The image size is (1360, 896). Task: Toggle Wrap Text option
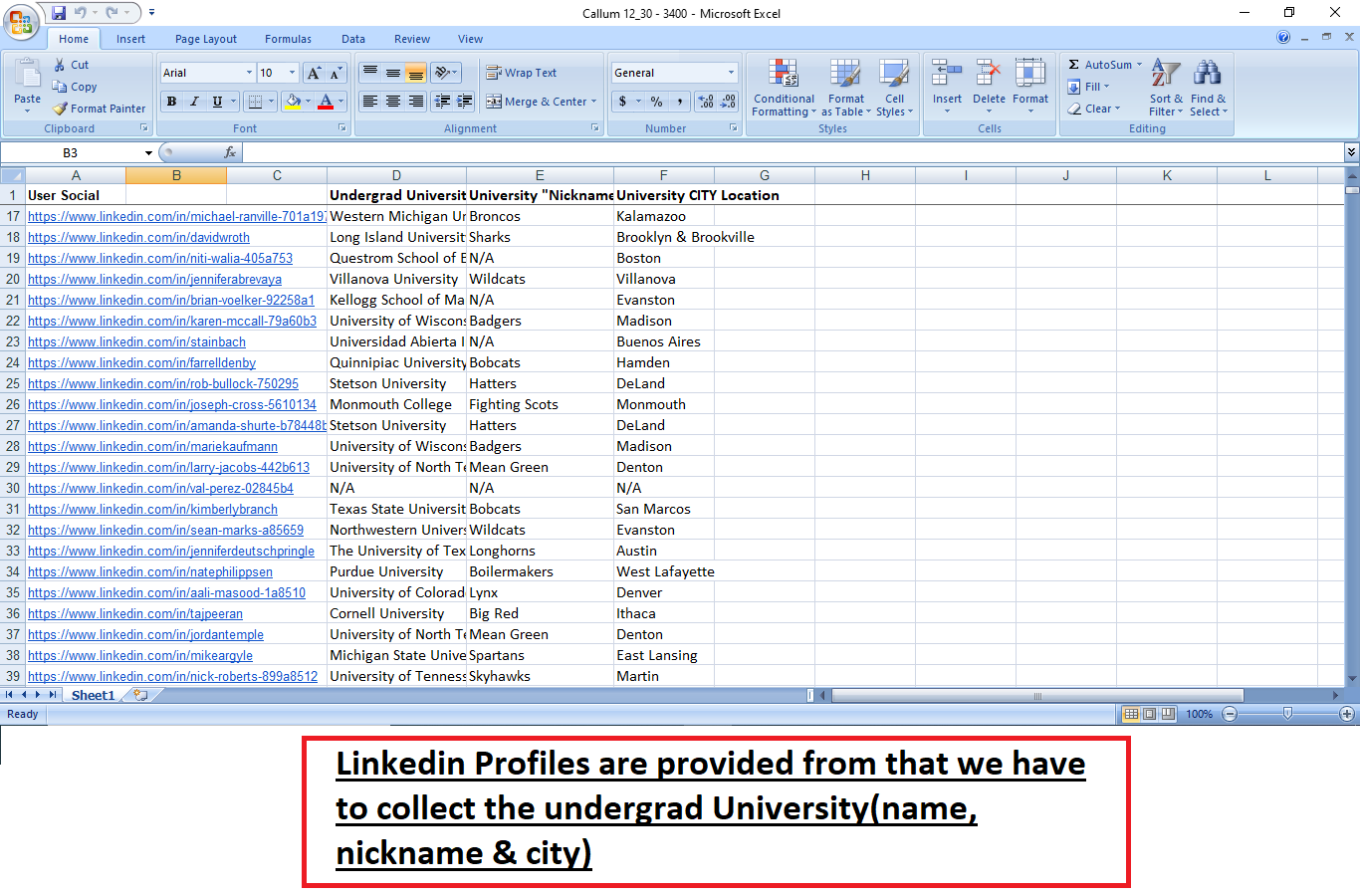pos(522,73)
